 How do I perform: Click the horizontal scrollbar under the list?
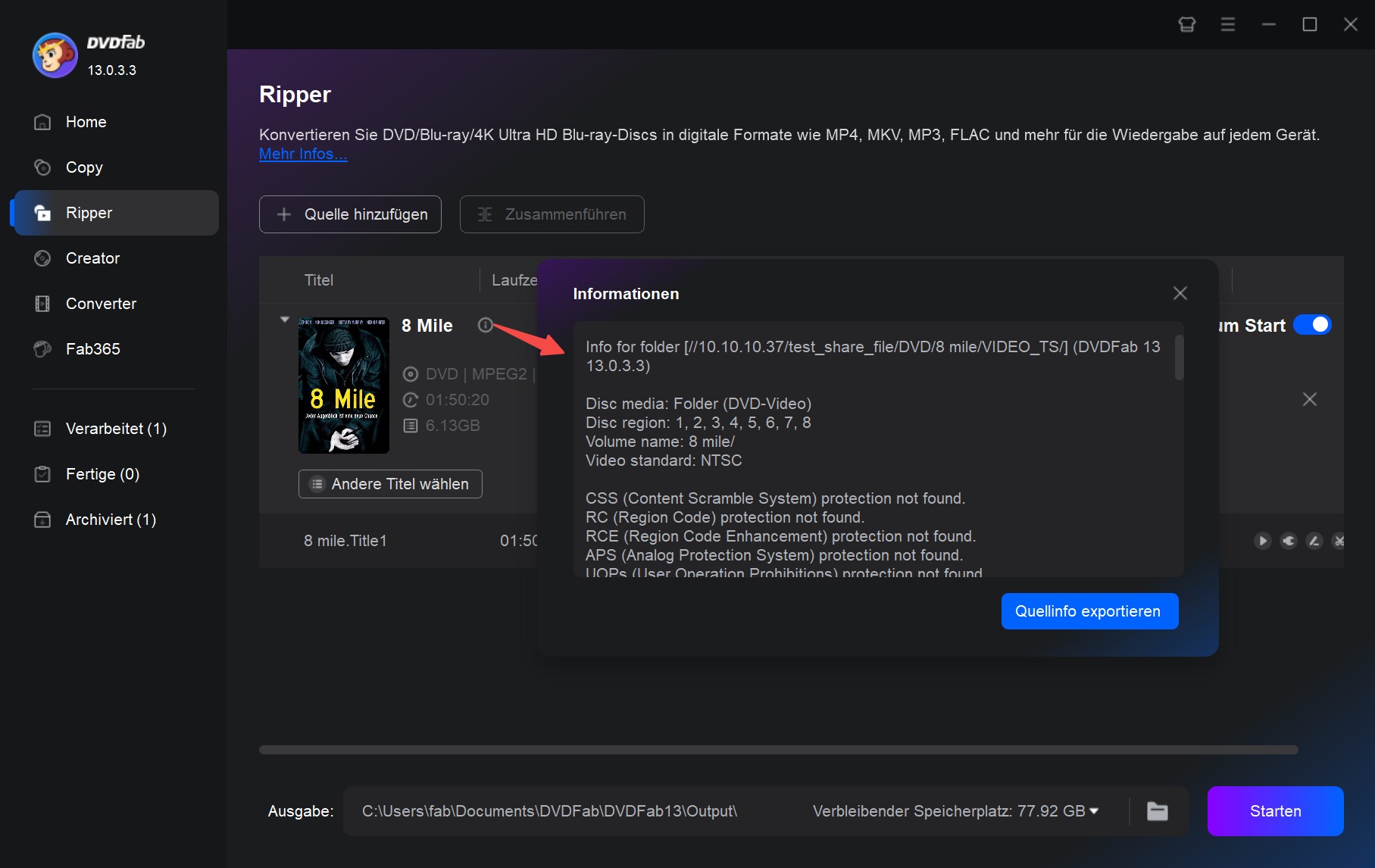click(x=778, y=750)
